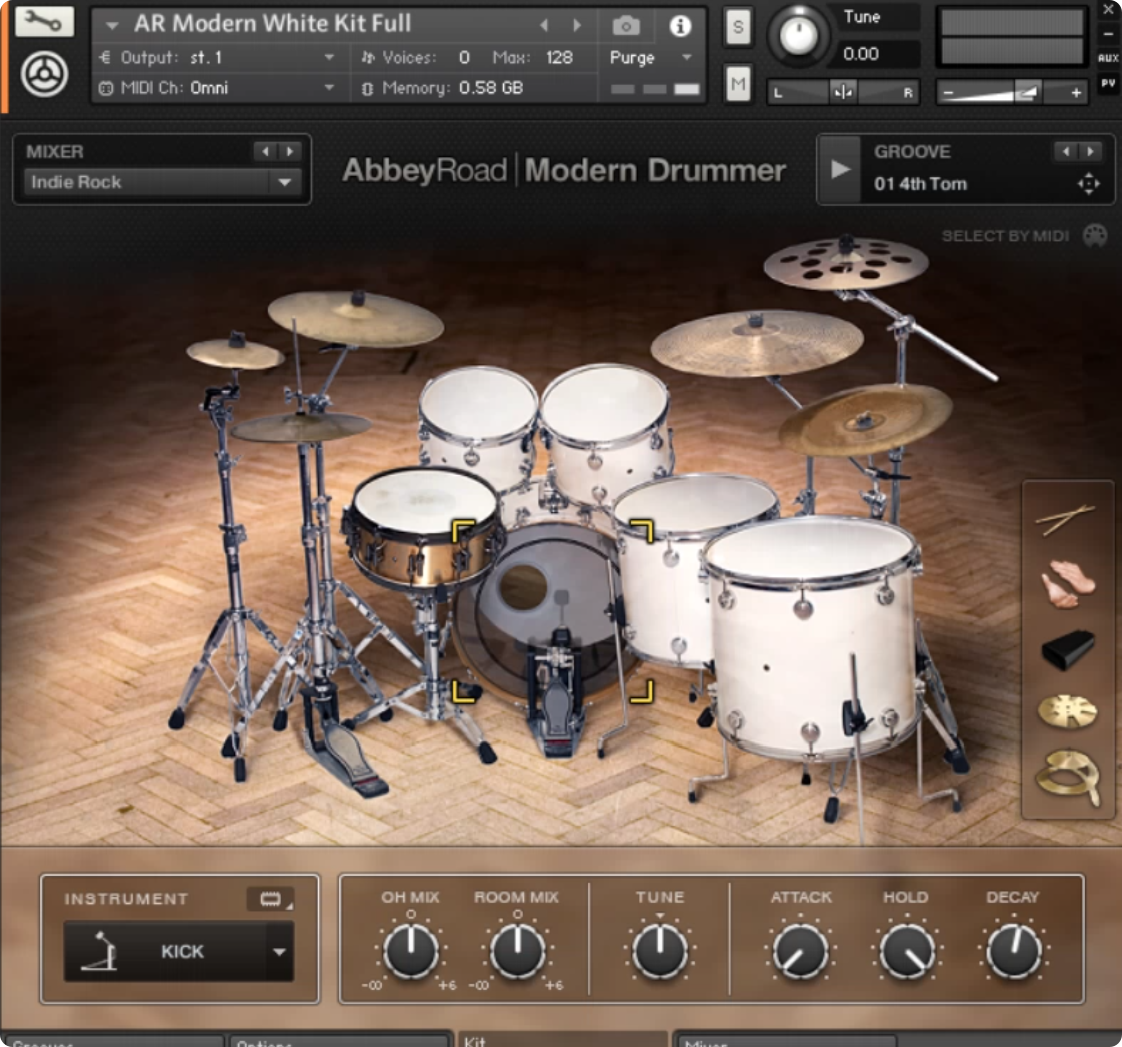Click the ATTACK knob
This screenshot has width=1122, height=1047.
(x=800, y=951)
